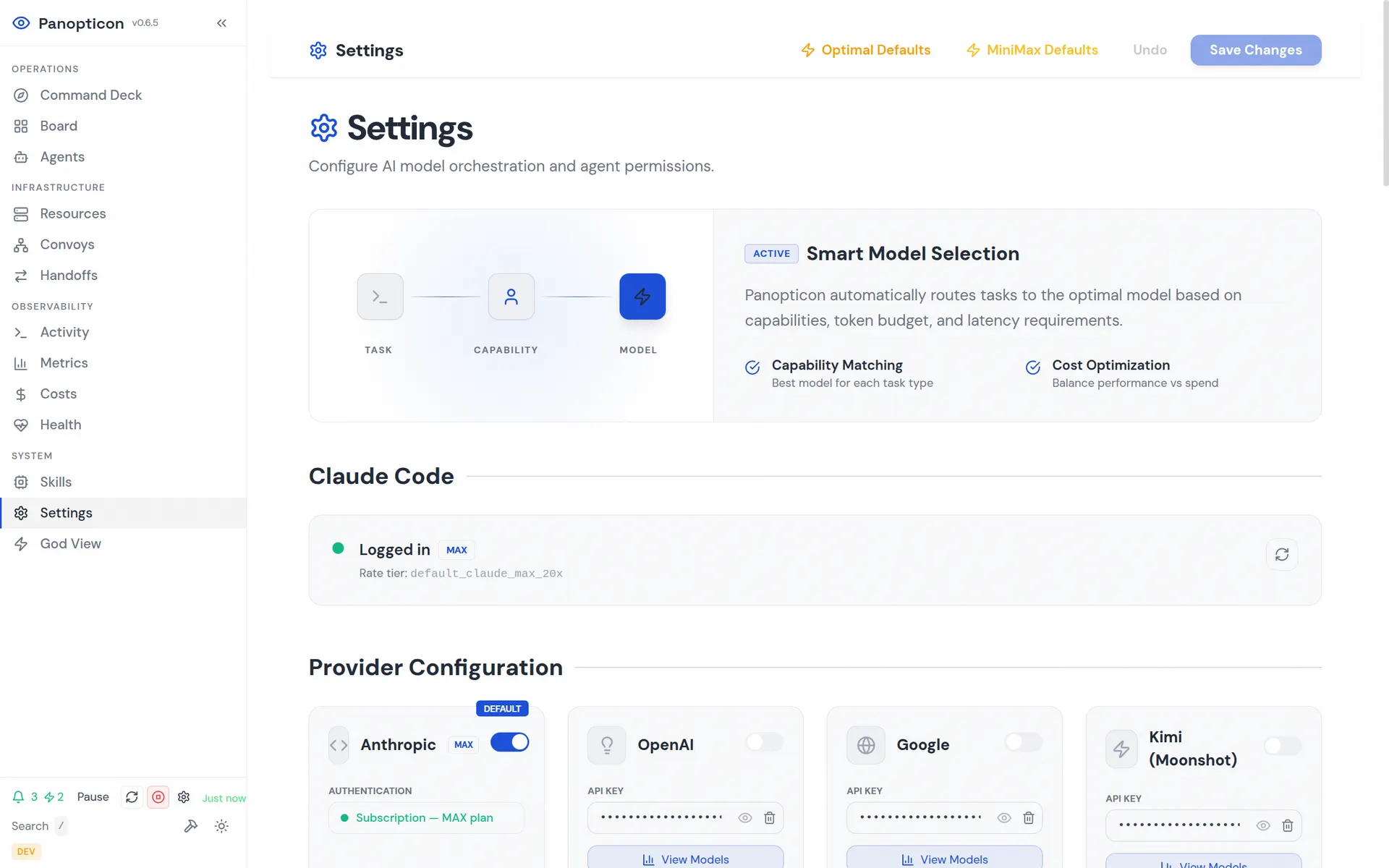This screenshot has width=1389, height=868.
Task: Click the ACTIVE badge
Action: (771, 254)
